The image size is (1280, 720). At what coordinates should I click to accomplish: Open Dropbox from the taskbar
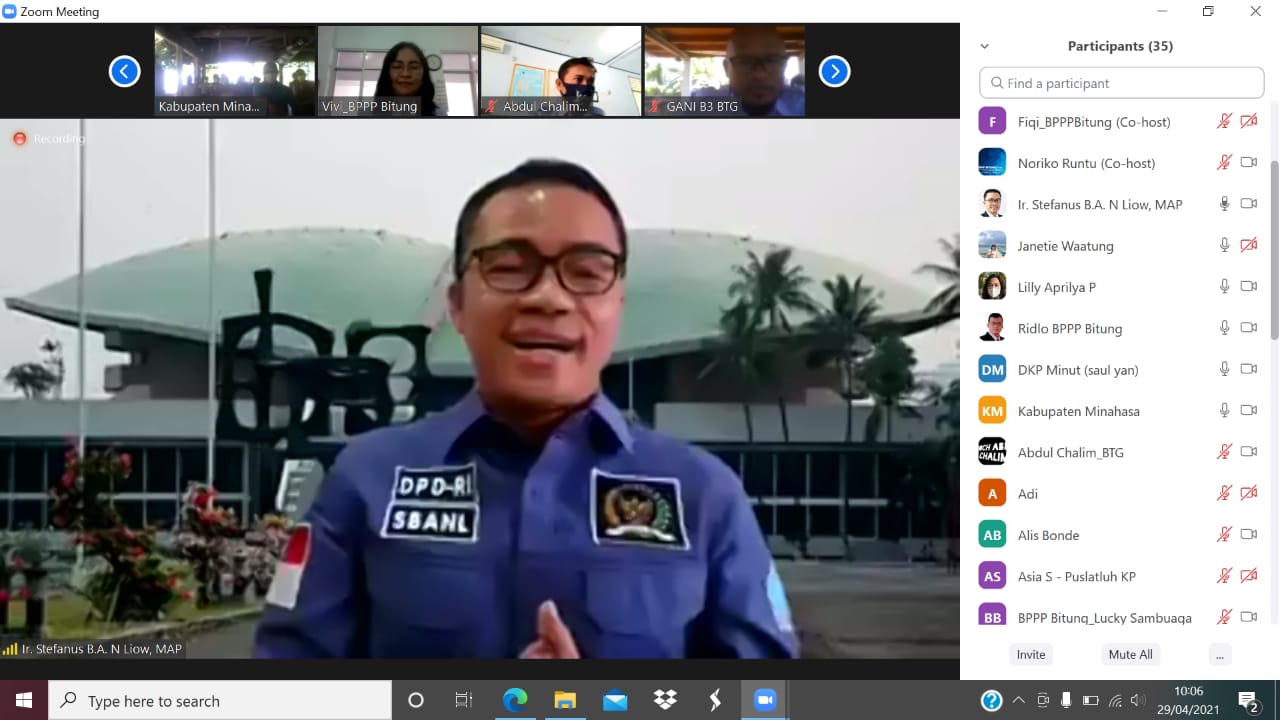coord(664,700)
